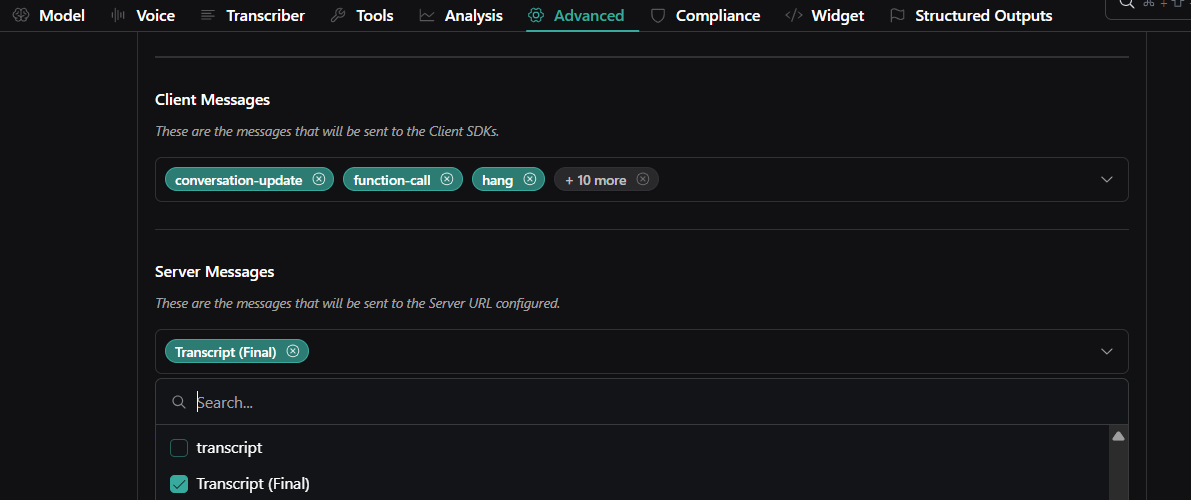Uncheck the Transcript (Final) checkbox
Image resolution: width=1191 pixels, height=500 pixels.
pos(179,484)
